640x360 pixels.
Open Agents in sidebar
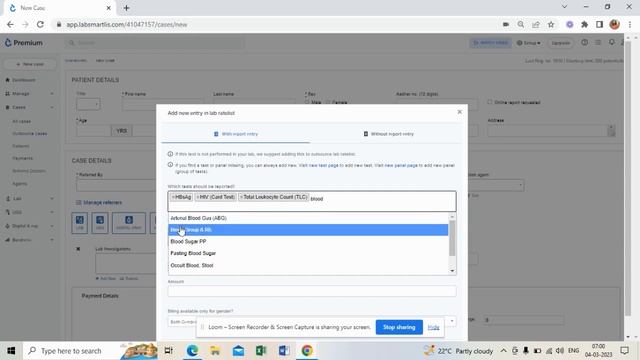(x=20, y=184)
